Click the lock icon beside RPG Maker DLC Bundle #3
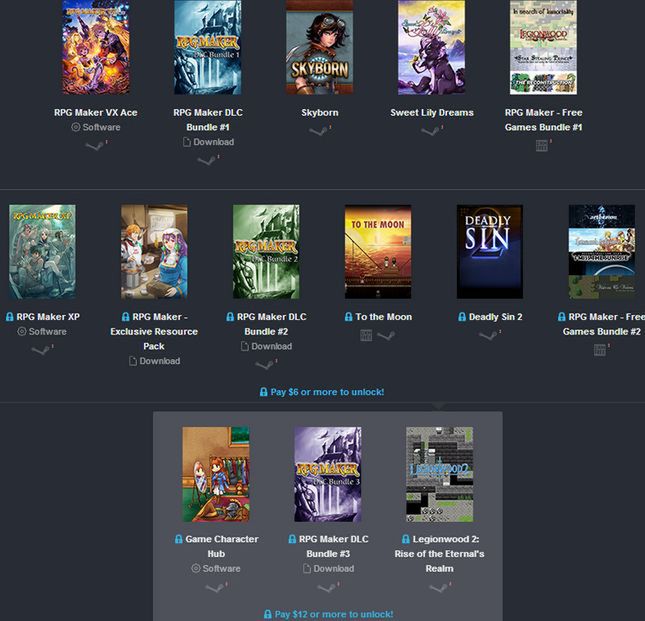 coord(292,539)
